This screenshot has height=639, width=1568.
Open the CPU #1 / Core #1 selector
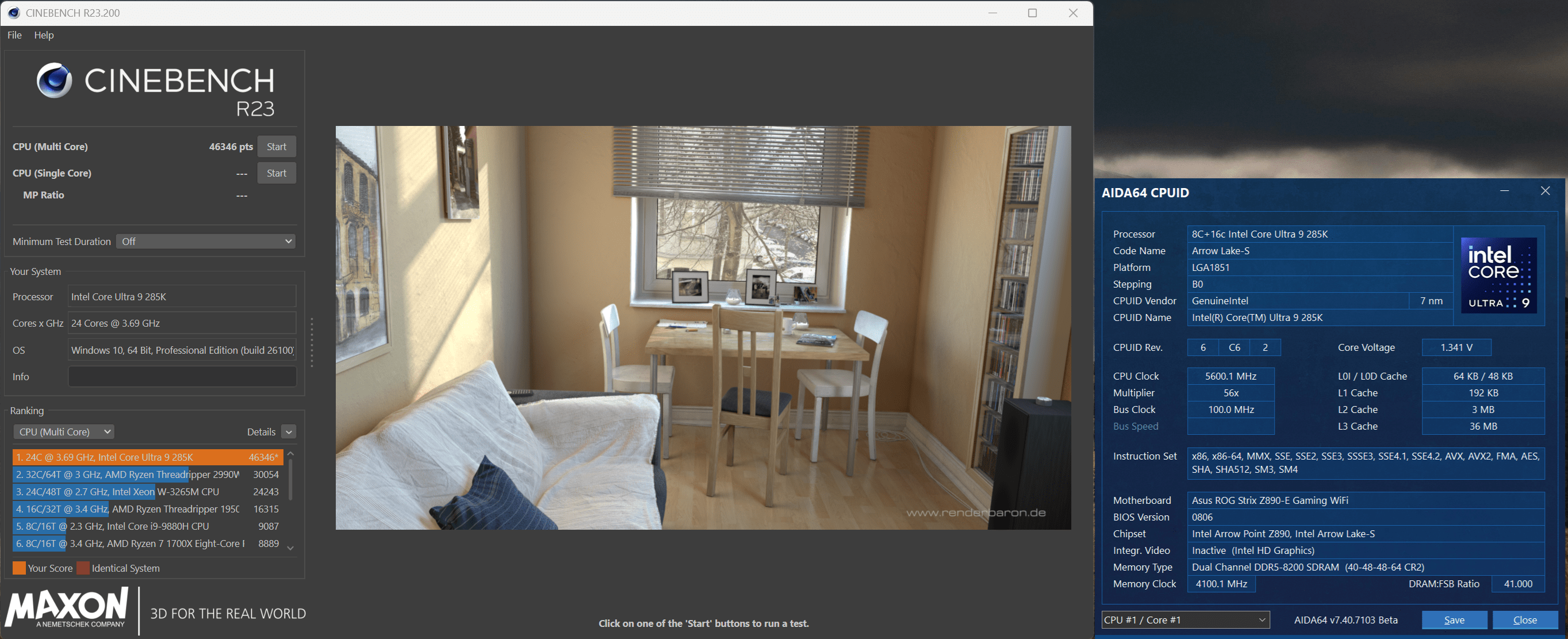tap(1185, 619)
